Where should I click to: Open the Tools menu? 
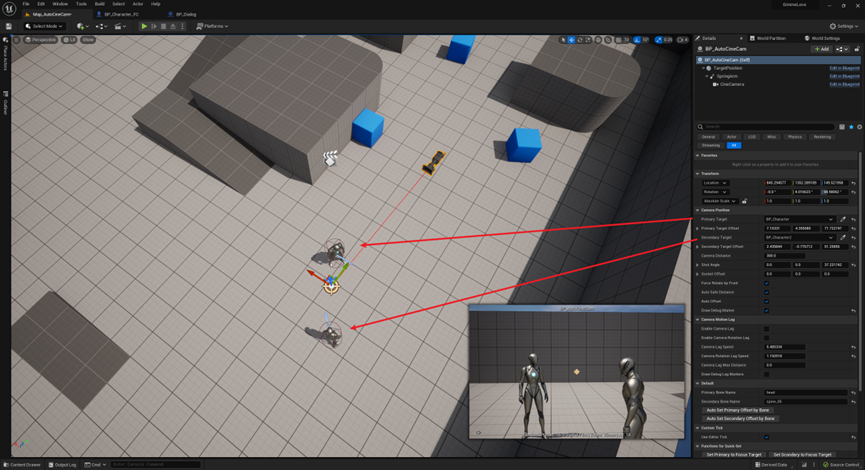[x=81, y=4]
